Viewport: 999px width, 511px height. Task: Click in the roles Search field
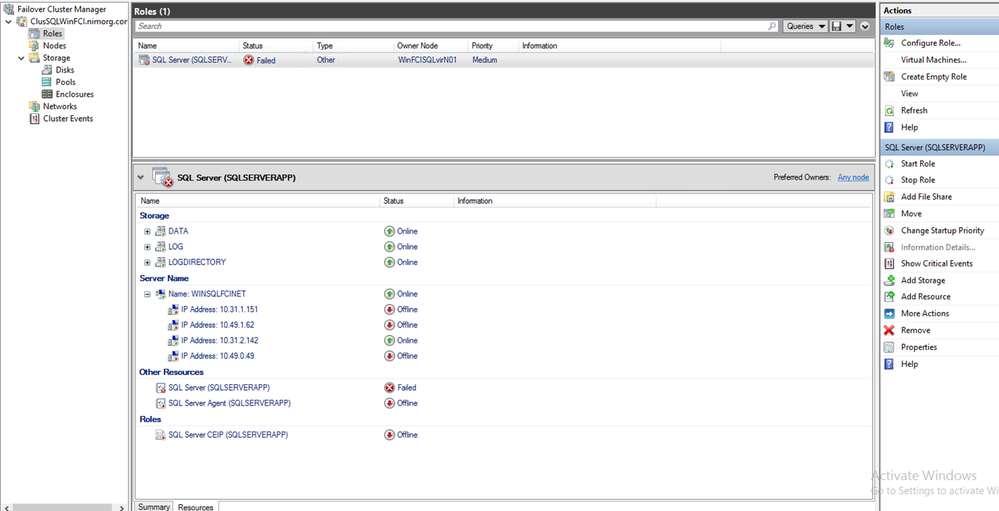coord(450,26)
